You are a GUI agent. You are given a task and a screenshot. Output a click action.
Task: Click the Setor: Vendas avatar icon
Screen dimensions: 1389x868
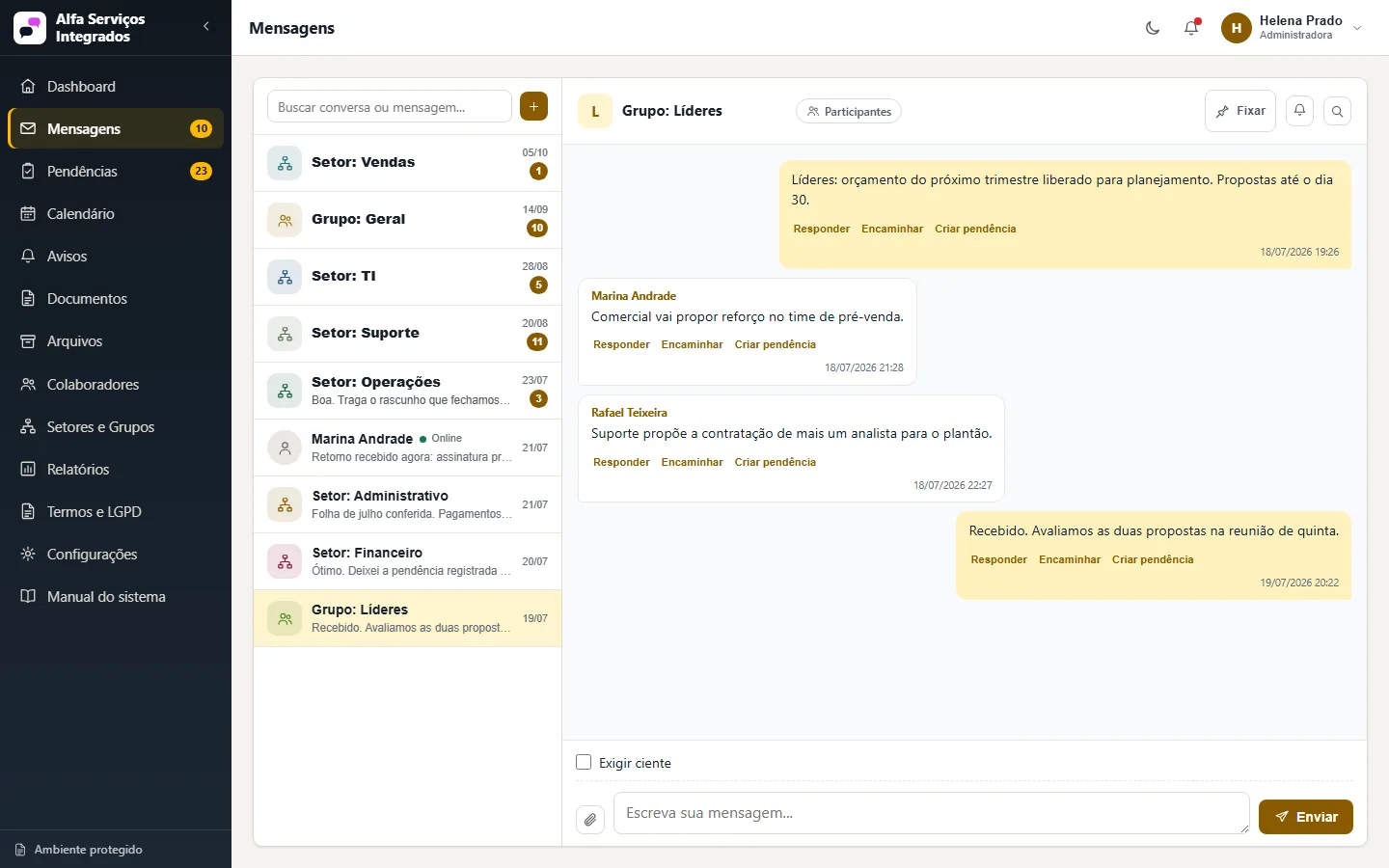(x=285, y=163)
